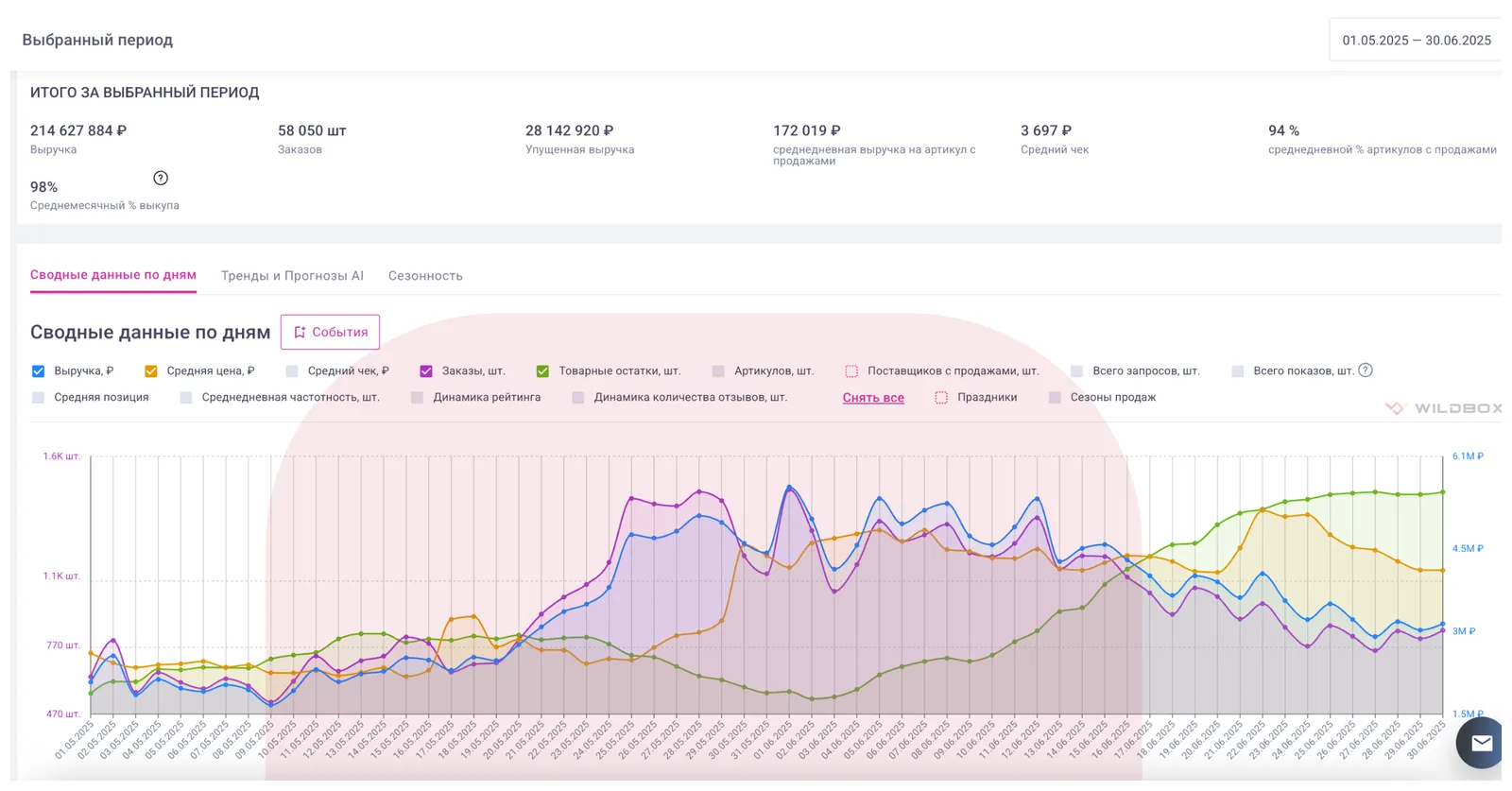The image size is (1512, 791).
Task: Click the 1.1K шт. axis label
Action: pyautogui.click(x=61, y=576)
